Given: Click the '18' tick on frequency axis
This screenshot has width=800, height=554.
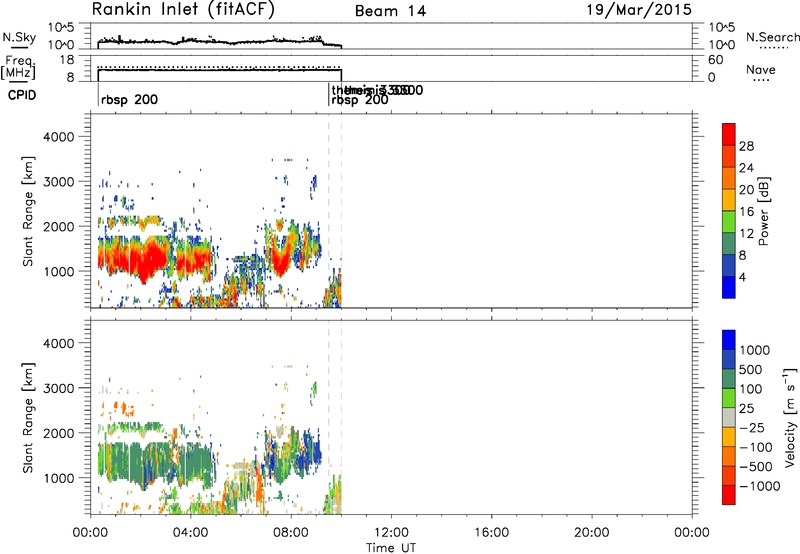Looking at the screenshot, I should tap(66, 60).
